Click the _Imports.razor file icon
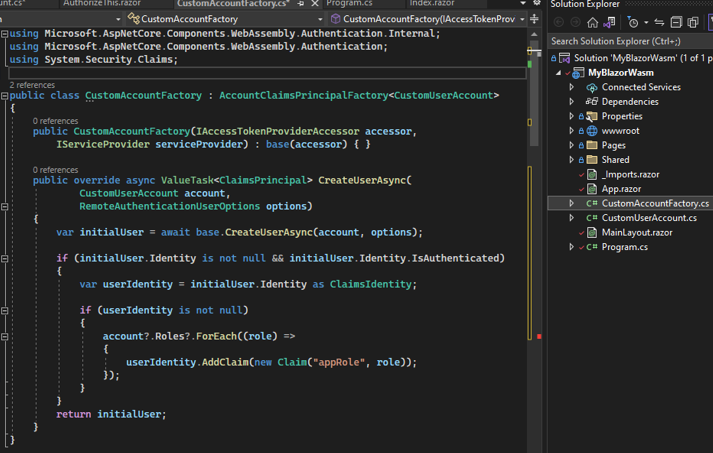The image size is (713, 453). pos(592,174)
